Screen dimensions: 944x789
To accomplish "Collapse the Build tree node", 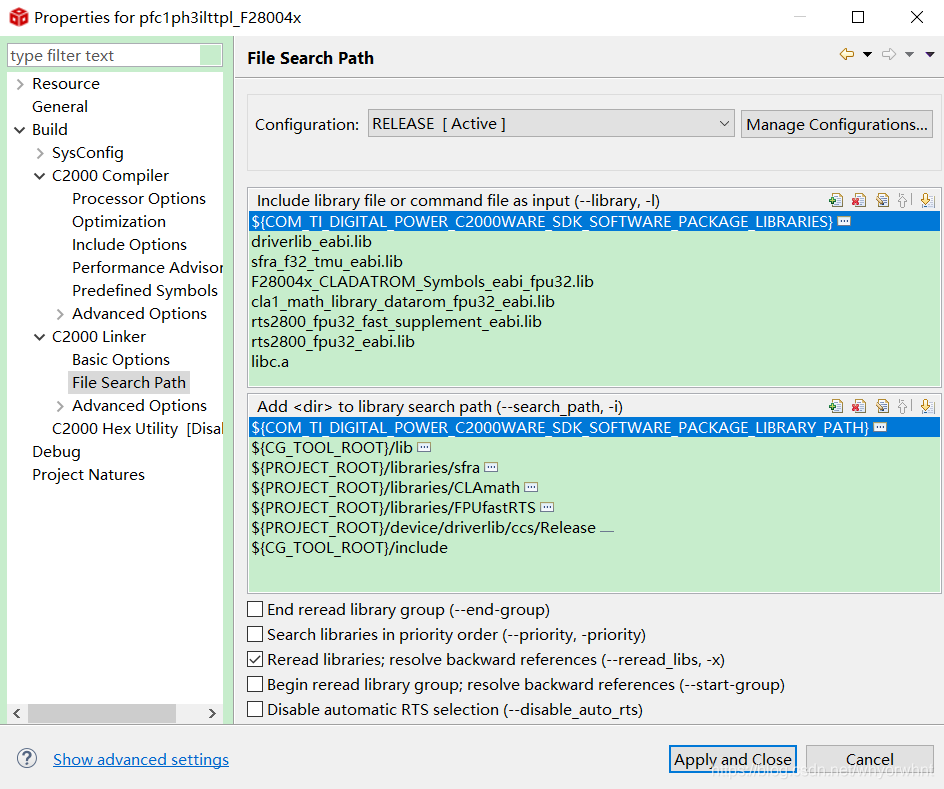I will click(x=20, y=129).
